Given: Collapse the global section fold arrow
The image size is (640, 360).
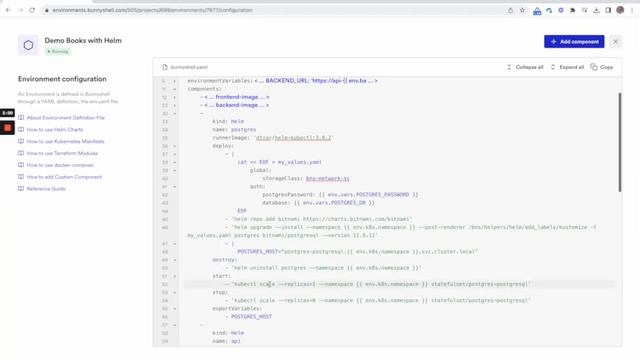Looking at the screenshot, I should pyautogui.click(x=175, y=170).
